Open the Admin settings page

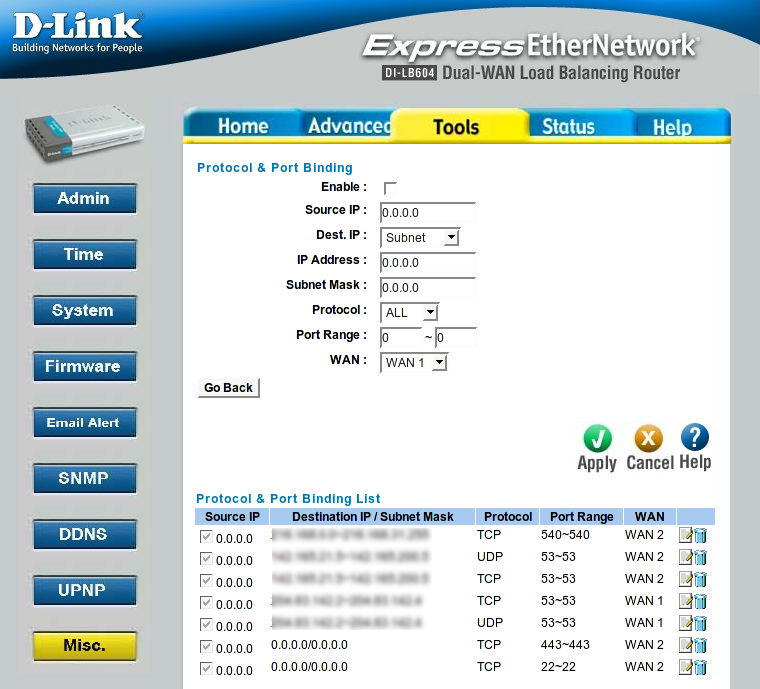[84, 198]
